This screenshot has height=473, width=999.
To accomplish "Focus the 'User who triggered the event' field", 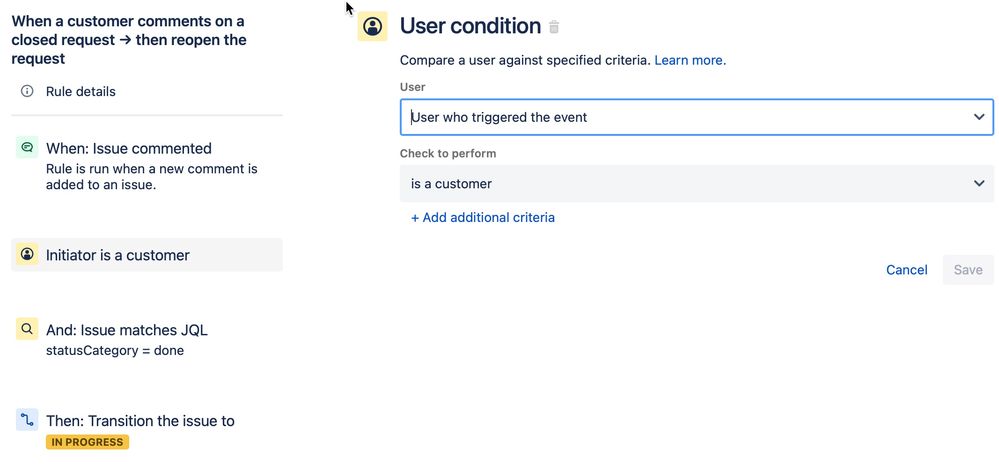I will pos(697,117).
